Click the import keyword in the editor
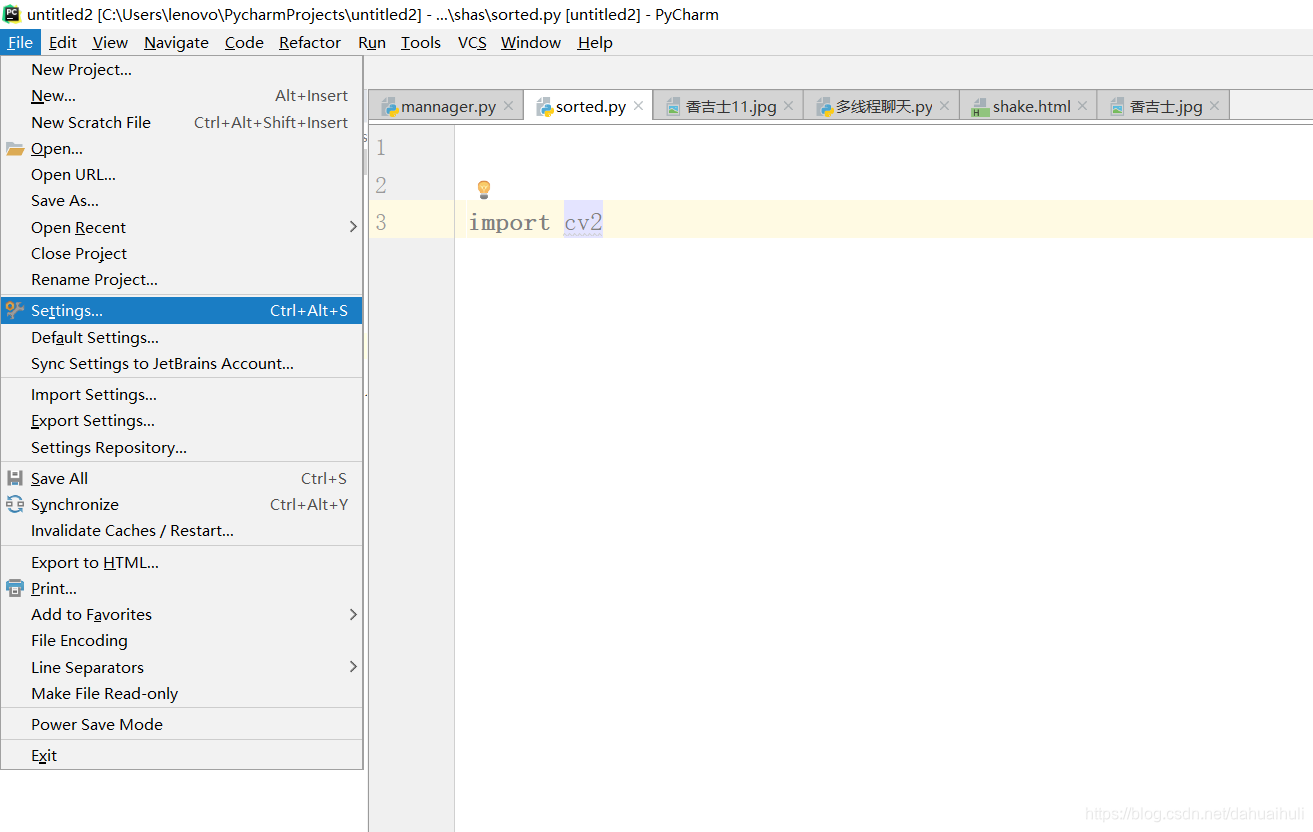 [x=509, y=222]
